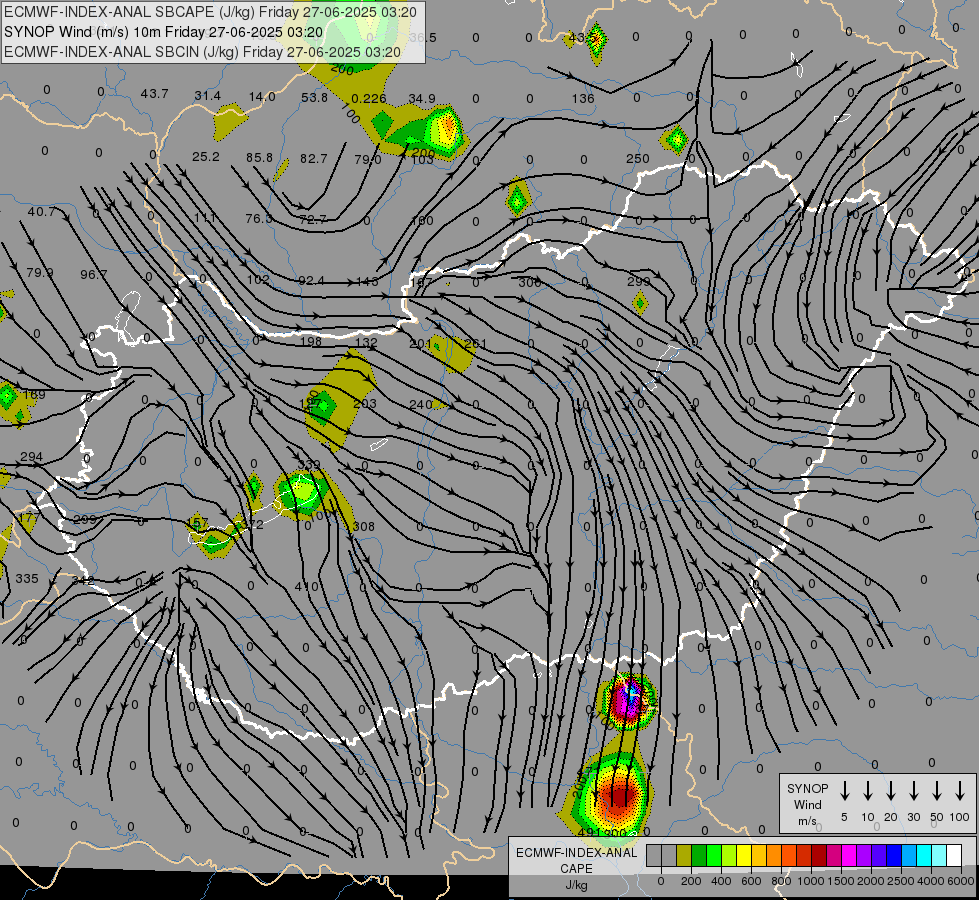Click the 100 m/s wind arrow in the legend

click(960, 790)
